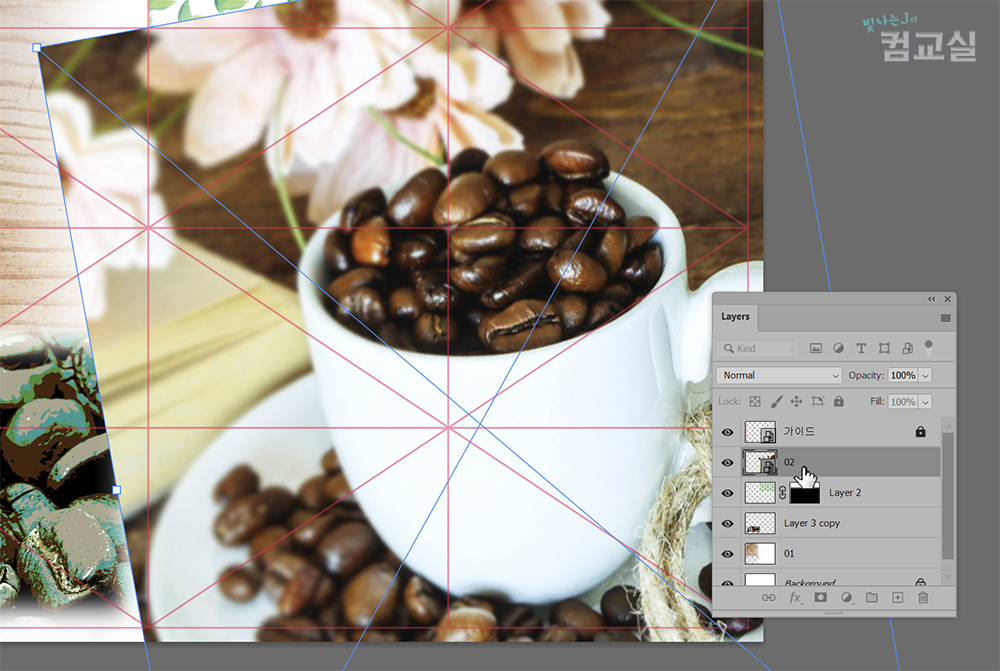Filter layers by smart objects icon
Screen dimensions: 1000x671
[907, 348]
